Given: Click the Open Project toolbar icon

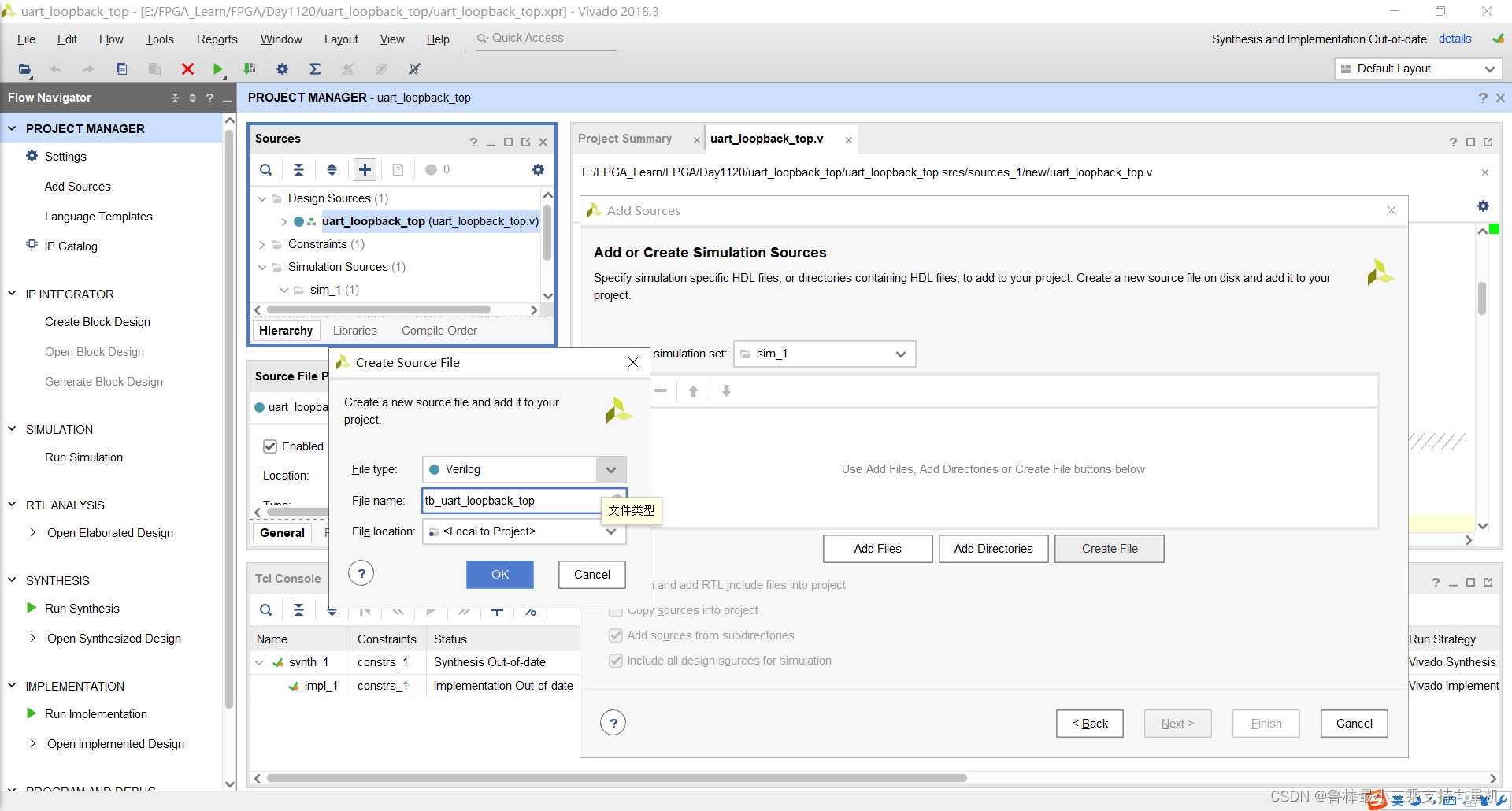Looking at the screenshot, I should tap(25, 69).
